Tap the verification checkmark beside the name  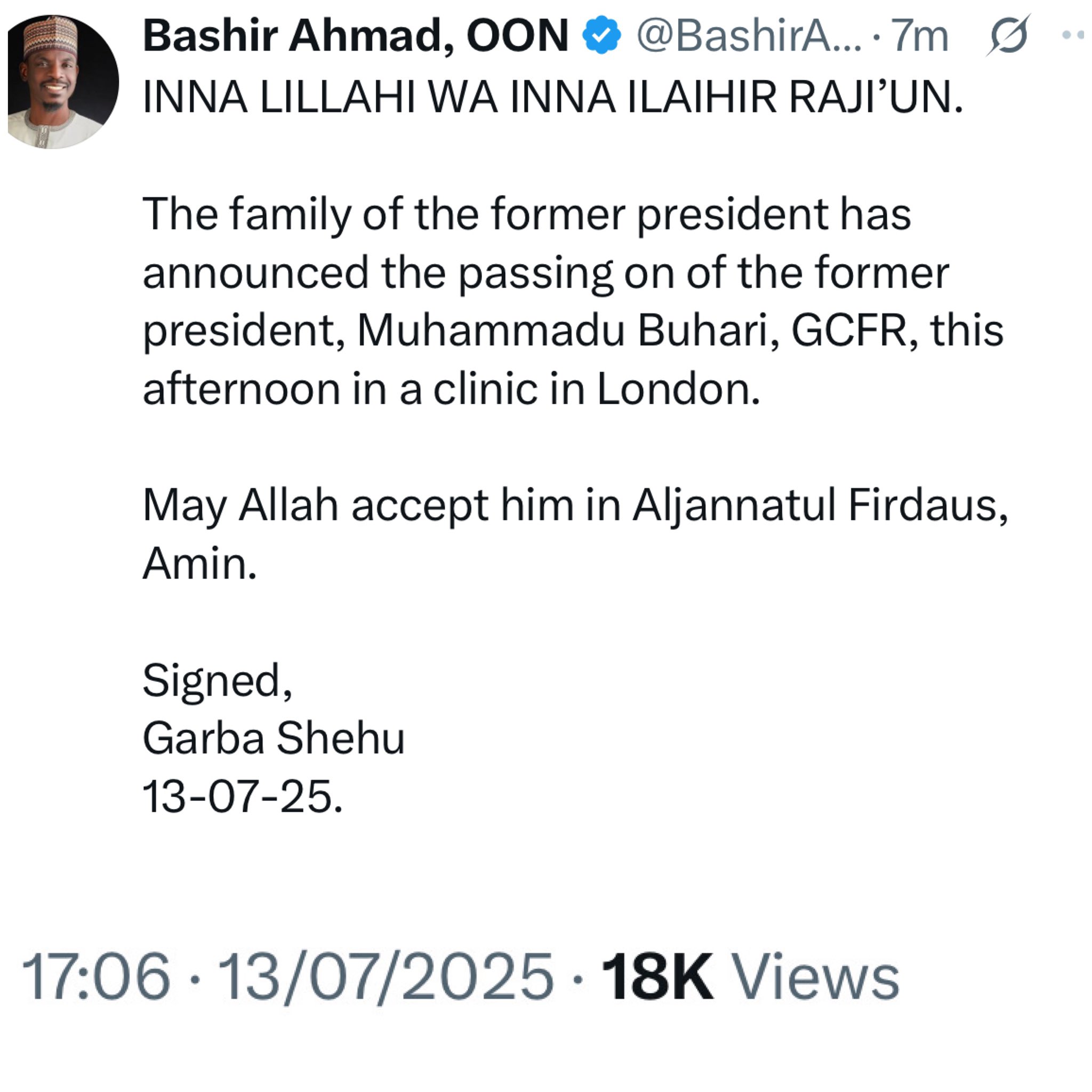(601, 35)
